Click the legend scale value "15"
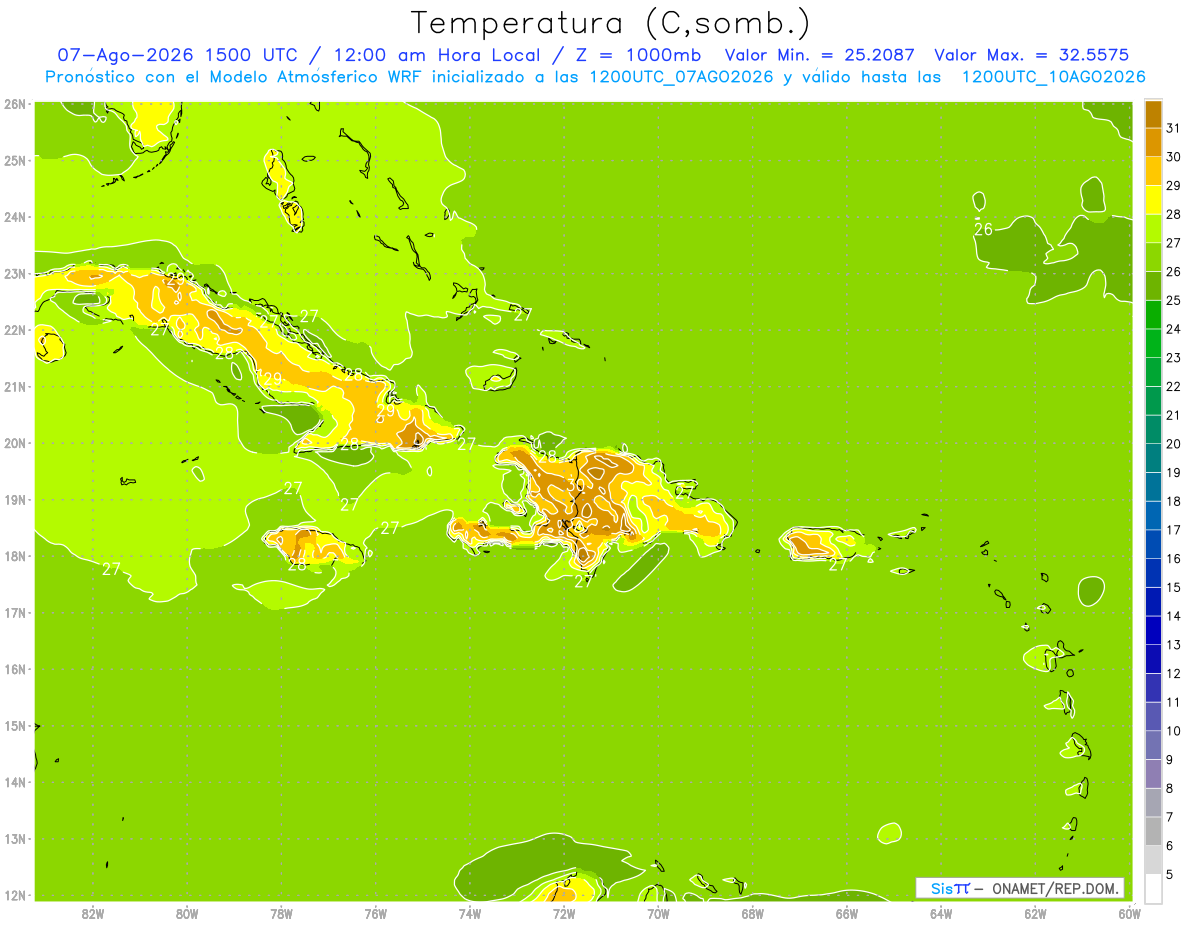The image size is (1200, 927). point(1174,588)
